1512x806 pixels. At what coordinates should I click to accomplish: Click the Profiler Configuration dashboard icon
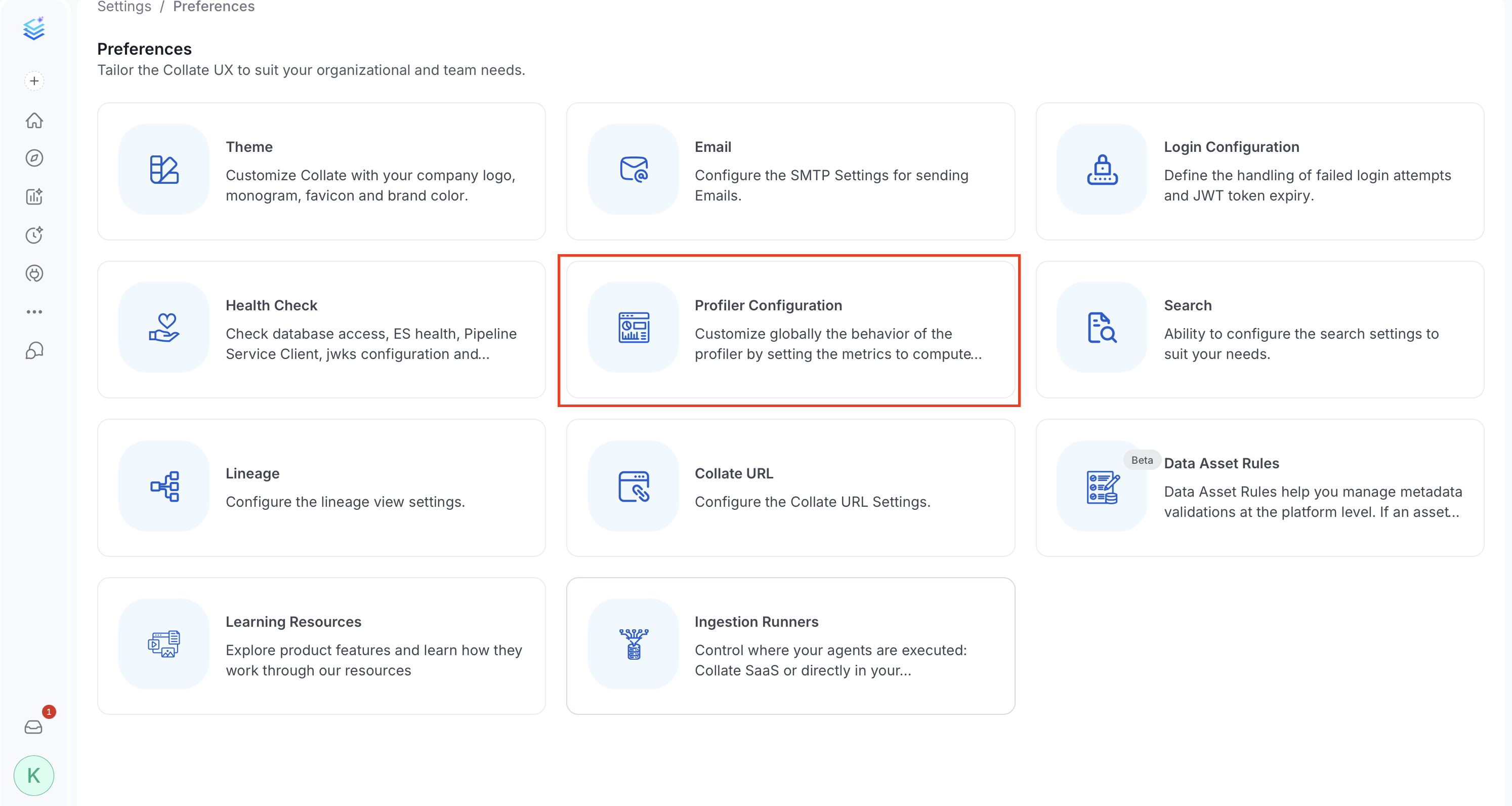point(634,327)
